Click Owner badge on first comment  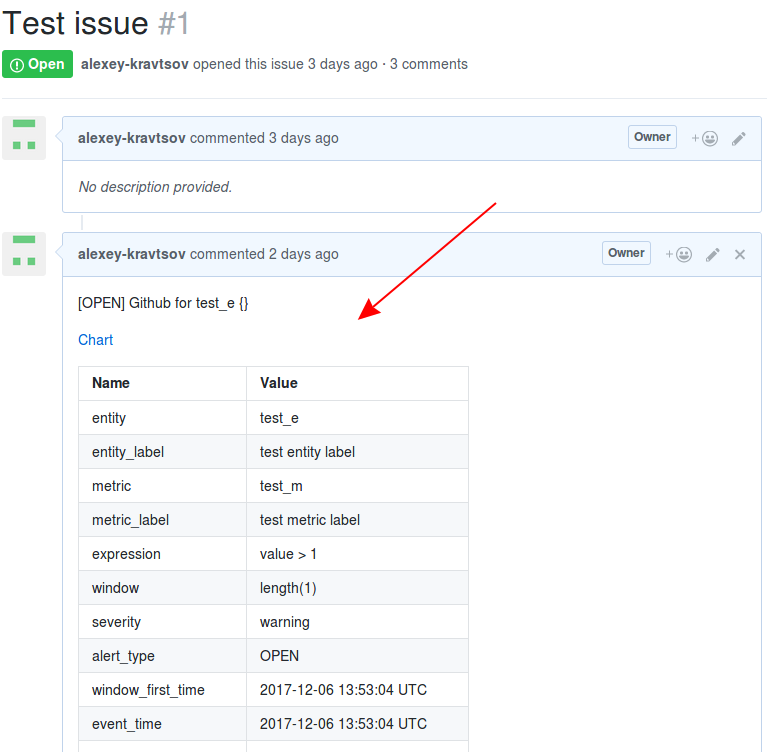coord(652,137)
